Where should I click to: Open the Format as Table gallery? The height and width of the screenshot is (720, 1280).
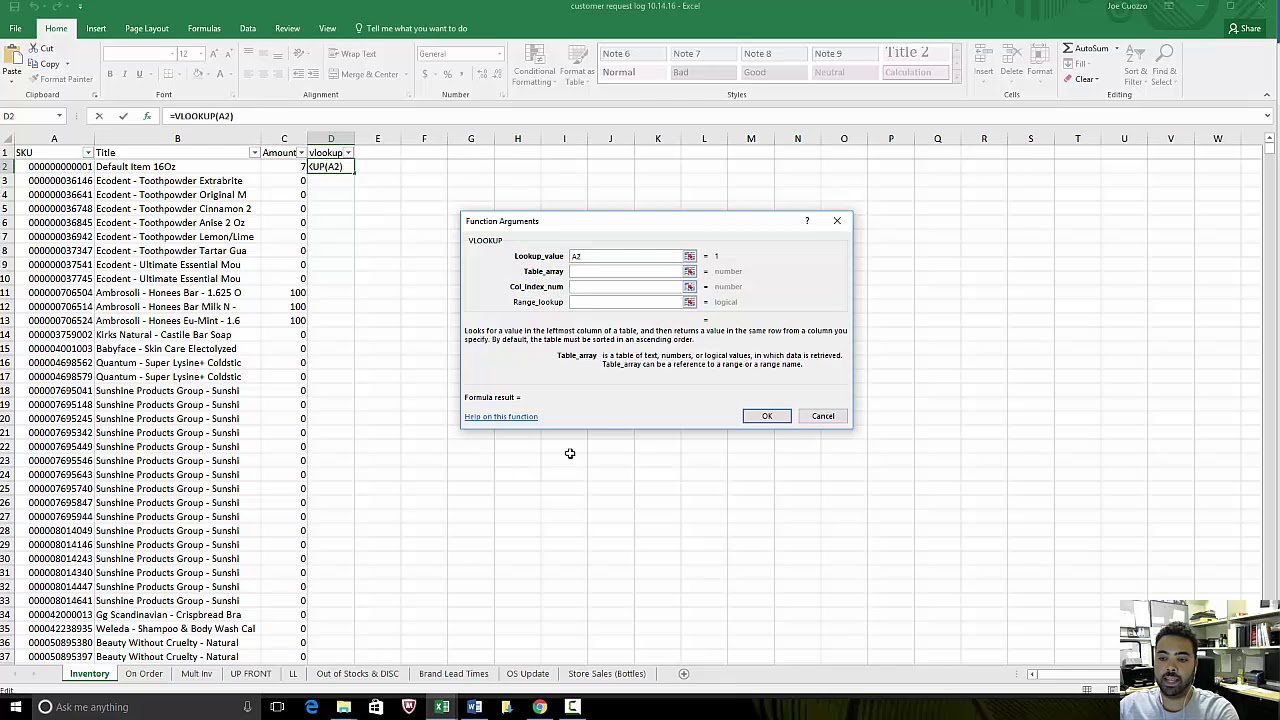577,65
